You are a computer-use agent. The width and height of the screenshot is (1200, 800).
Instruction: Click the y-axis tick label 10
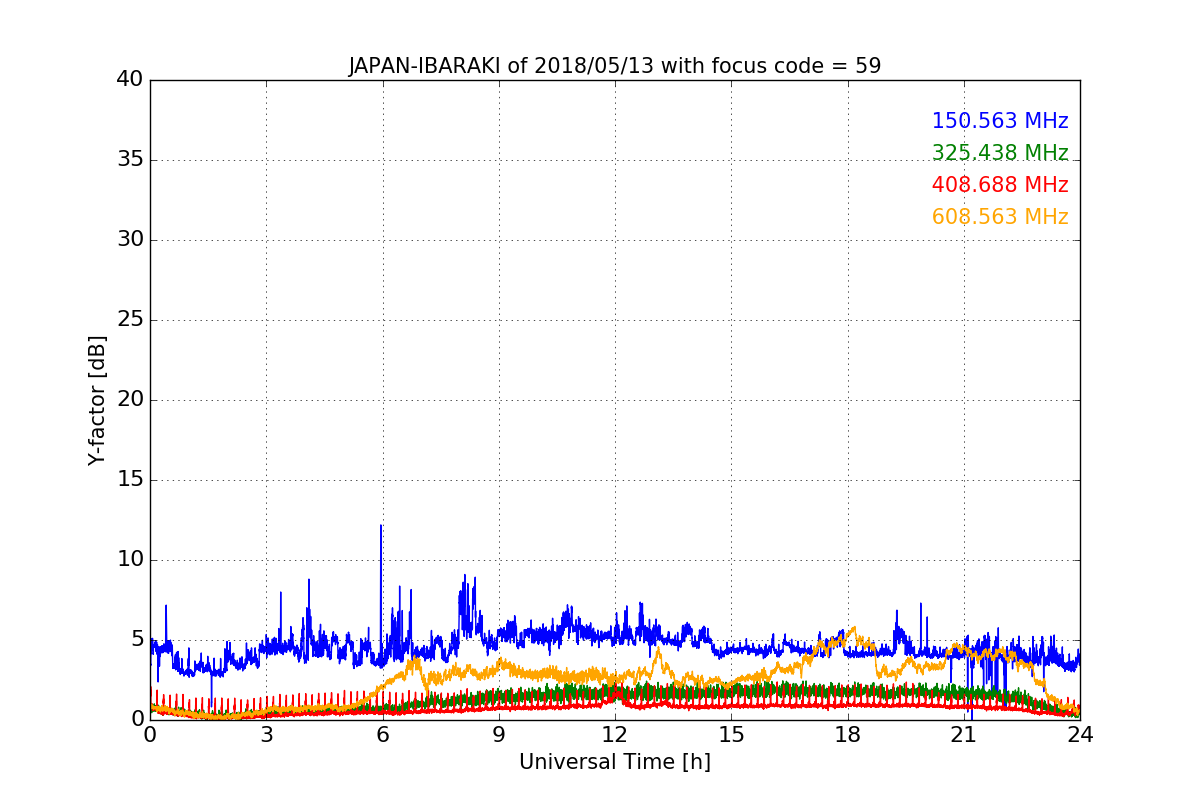click(130, 560)
